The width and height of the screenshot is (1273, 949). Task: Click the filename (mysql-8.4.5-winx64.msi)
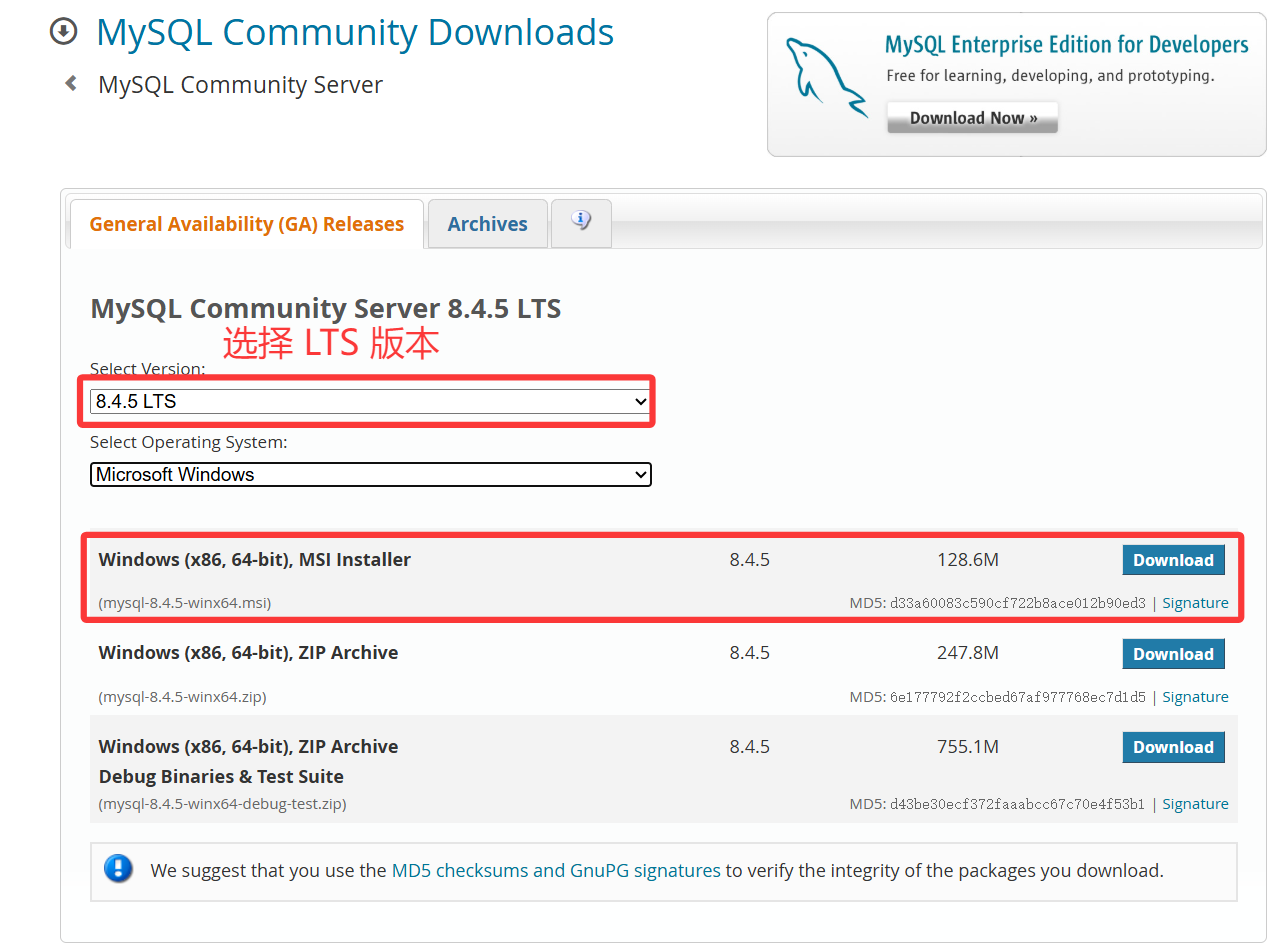[x=185, y=603]
